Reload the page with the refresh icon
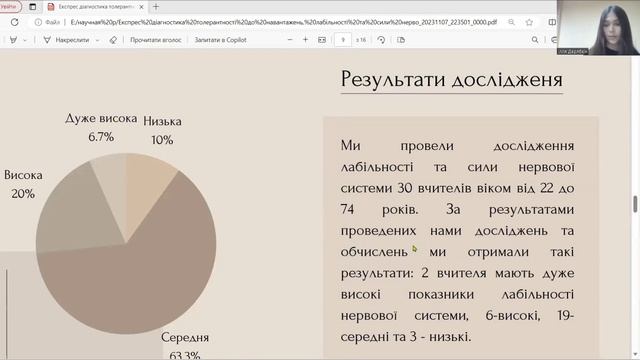This screenshot has height=360, width=640. click(14, 22)
